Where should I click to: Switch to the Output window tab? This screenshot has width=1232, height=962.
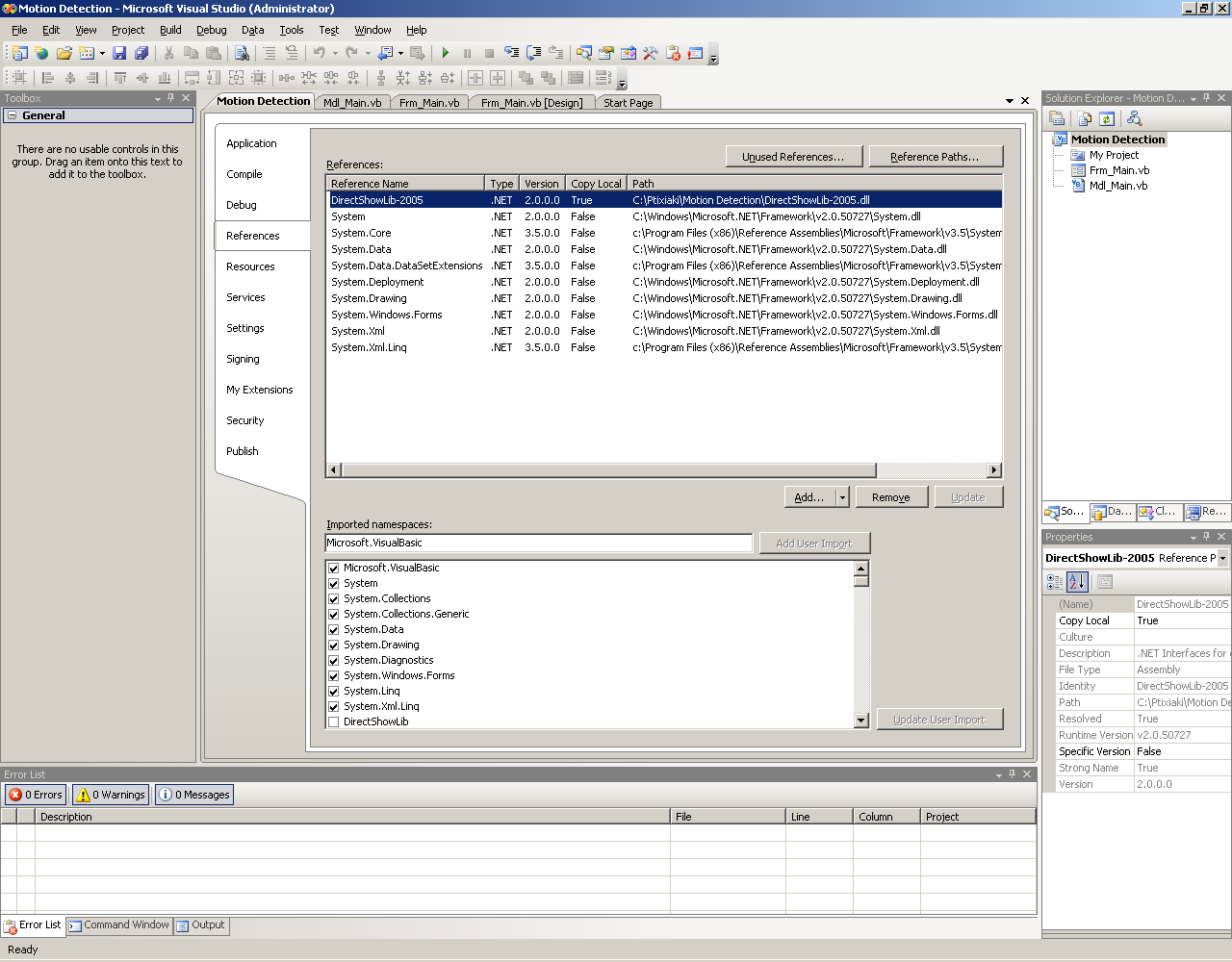pos(201,925)
